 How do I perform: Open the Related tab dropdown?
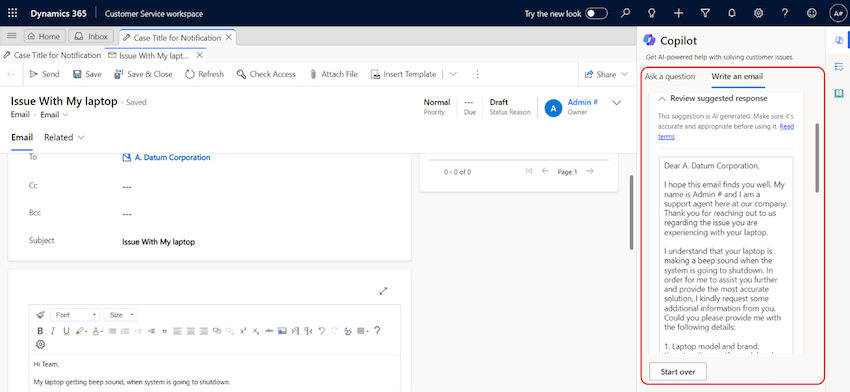click(65, 137)
